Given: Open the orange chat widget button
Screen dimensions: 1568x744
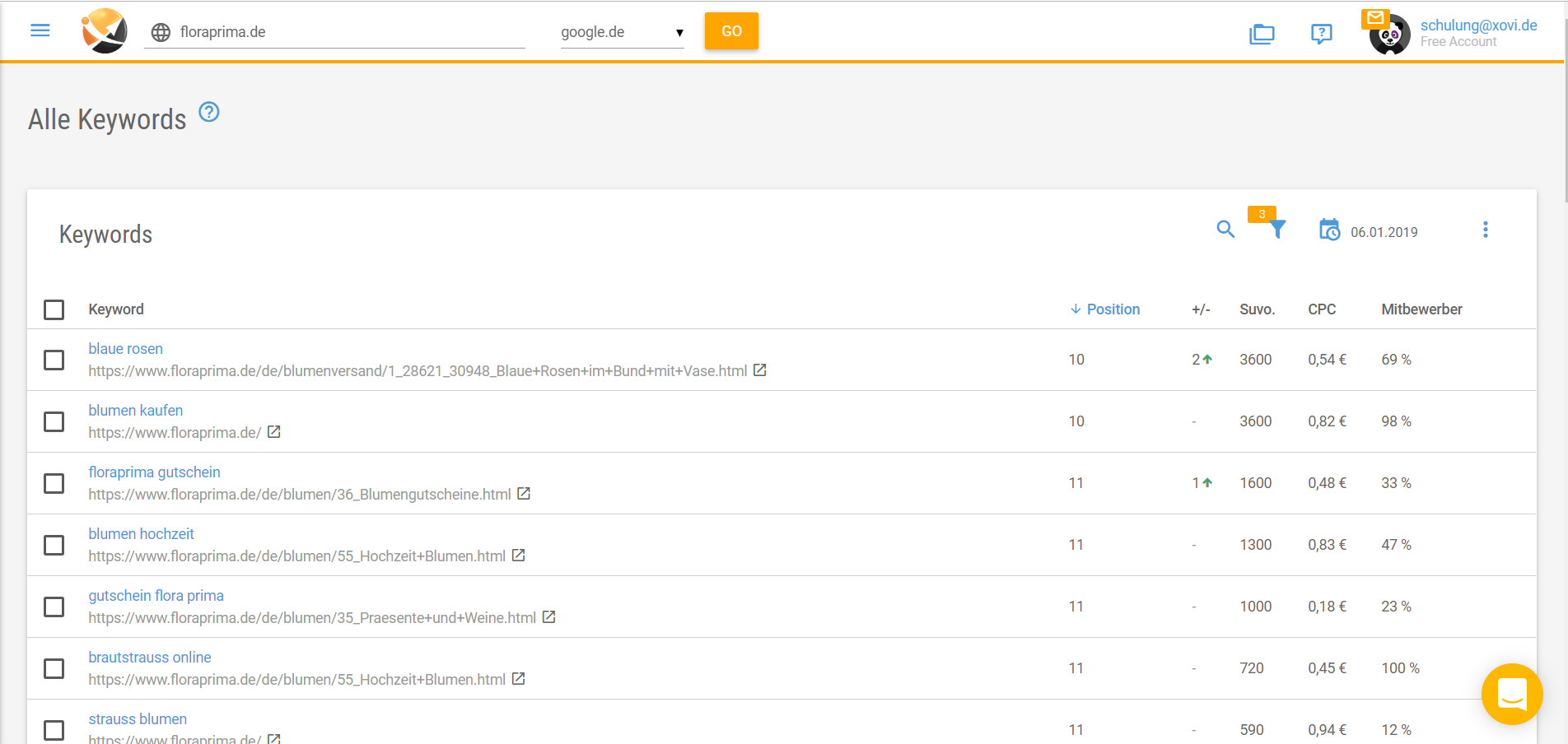Looking at the screenshot, I should pyautogui.click(x=1512, y=694).
